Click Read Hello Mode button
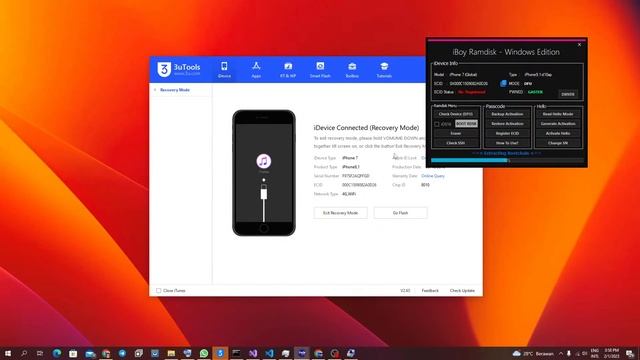This screenshot has width=640, height=360. pos(558,114)
